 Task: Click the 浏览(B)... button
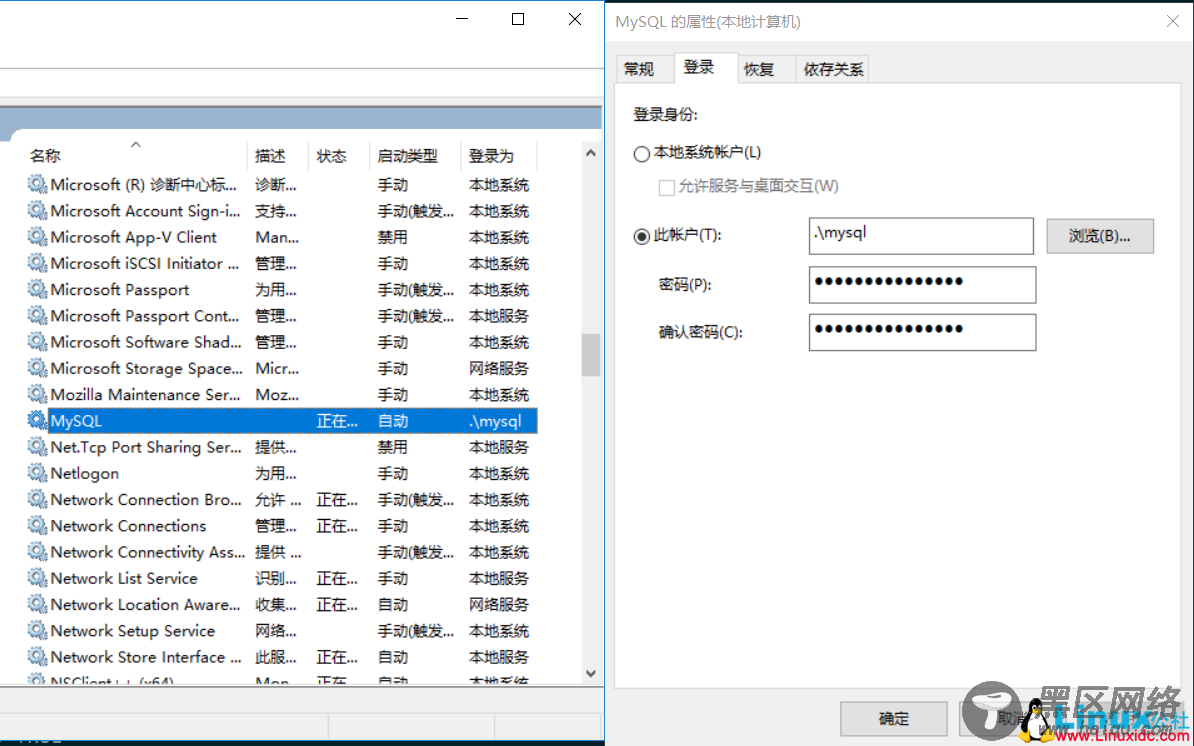point(1100,236)
